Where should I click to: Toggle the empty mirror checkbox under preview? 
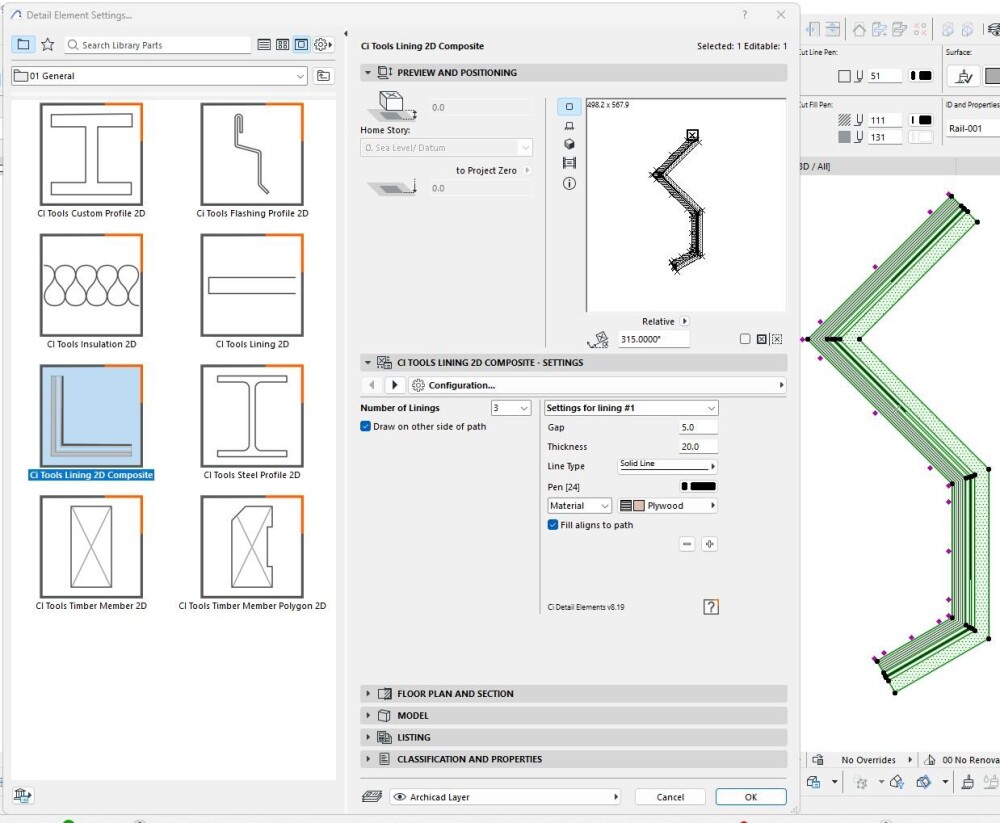745,339
